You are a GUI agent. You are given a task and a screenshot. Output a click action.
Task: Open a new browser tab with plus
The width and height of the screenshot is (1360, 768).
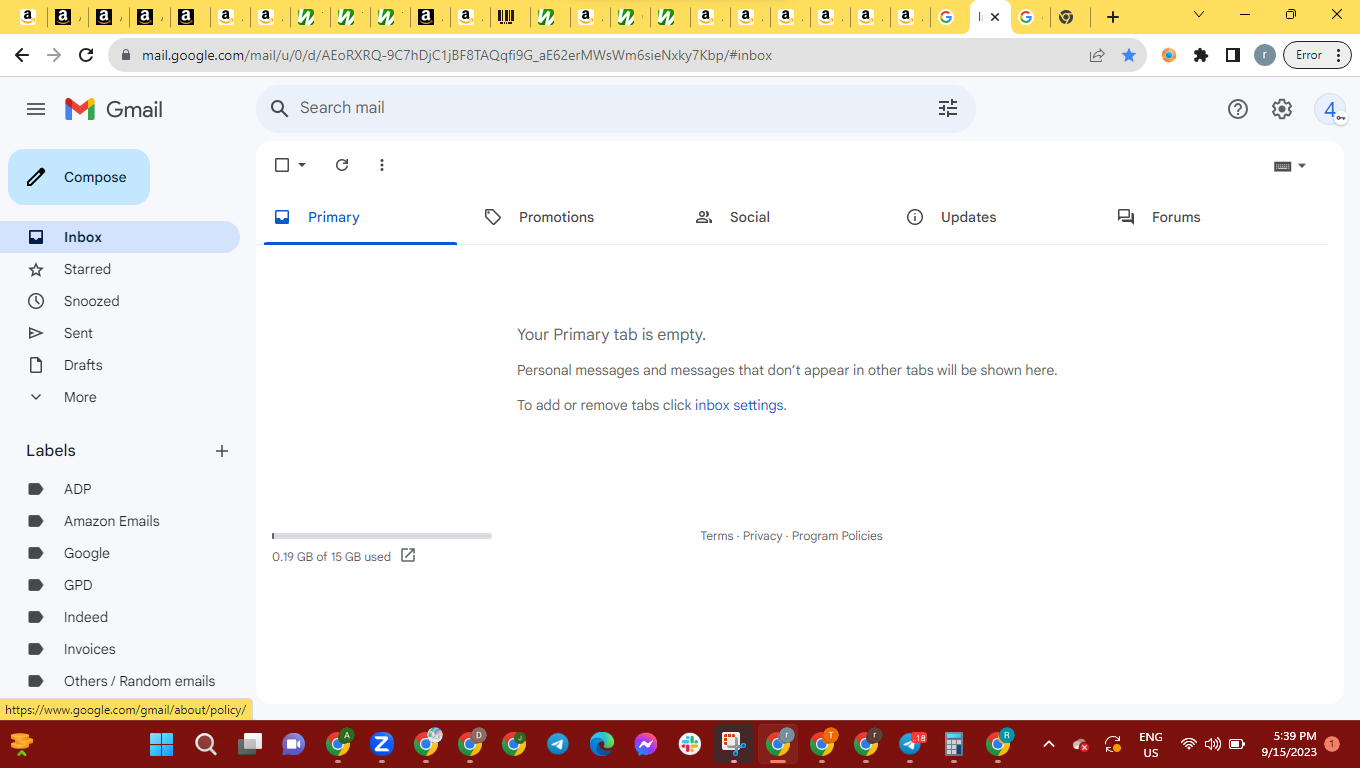(x=1113, y=17)
